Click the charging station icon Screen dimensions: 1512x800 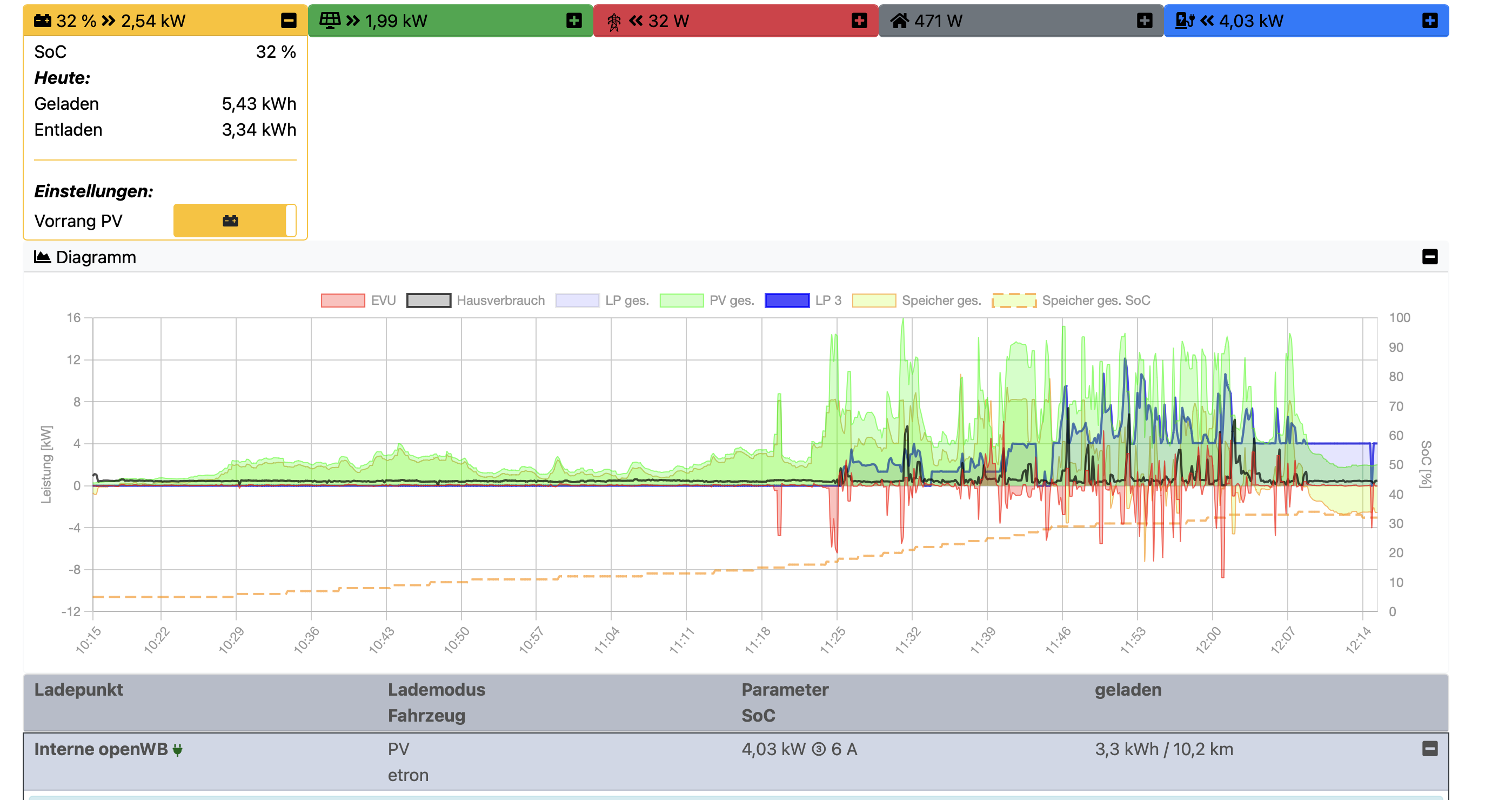tap(1184, 21)
